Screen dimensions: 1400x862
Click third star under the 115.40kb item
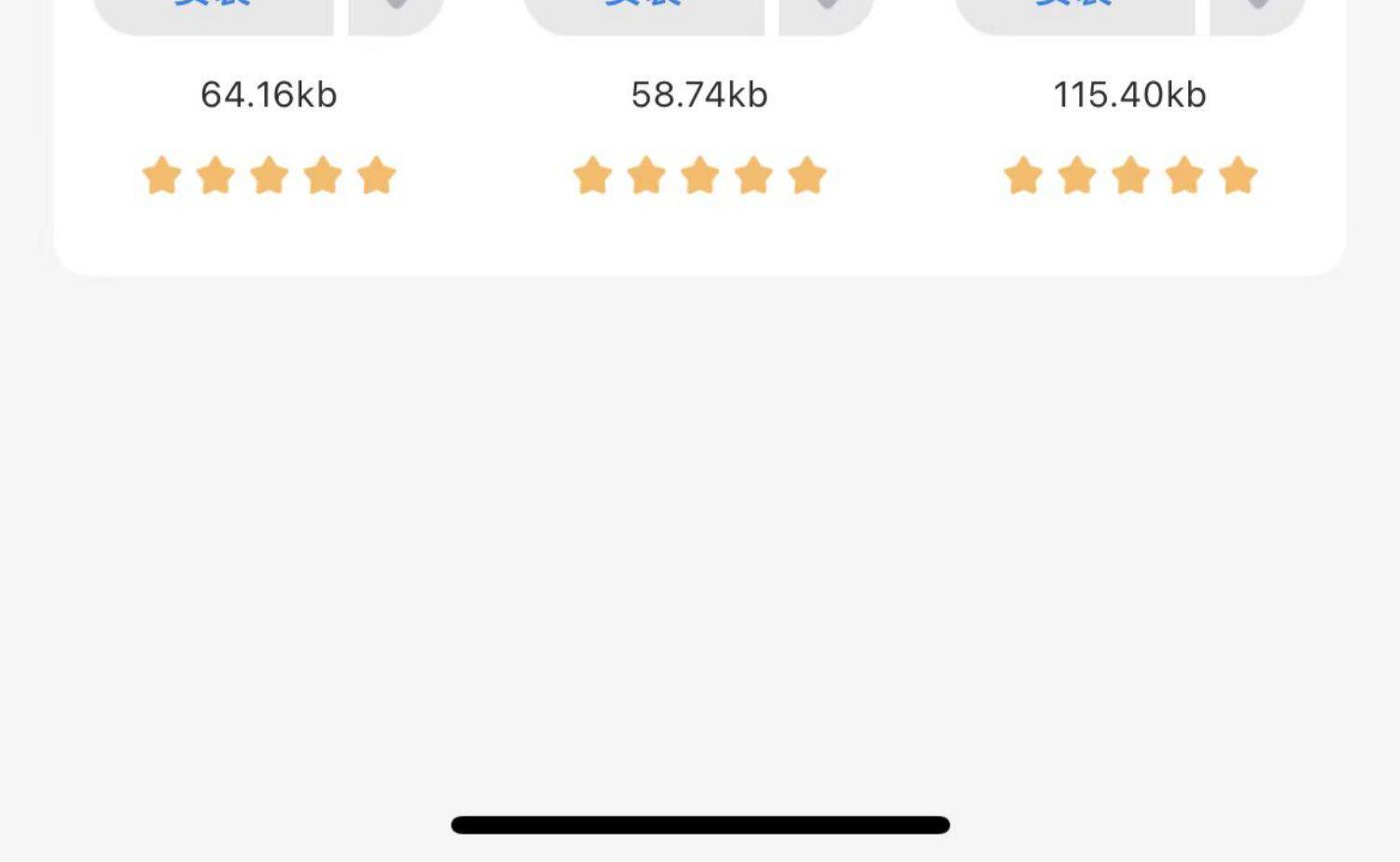1131,175
